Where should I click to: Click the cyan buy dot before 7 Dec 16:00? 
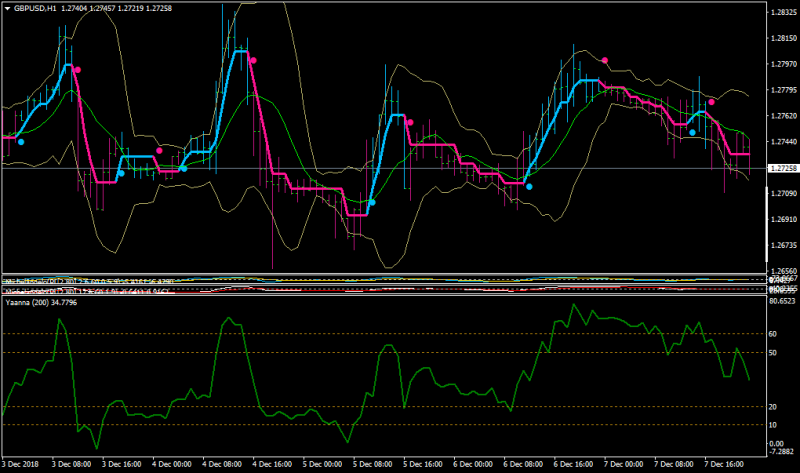tap(692, 133)
